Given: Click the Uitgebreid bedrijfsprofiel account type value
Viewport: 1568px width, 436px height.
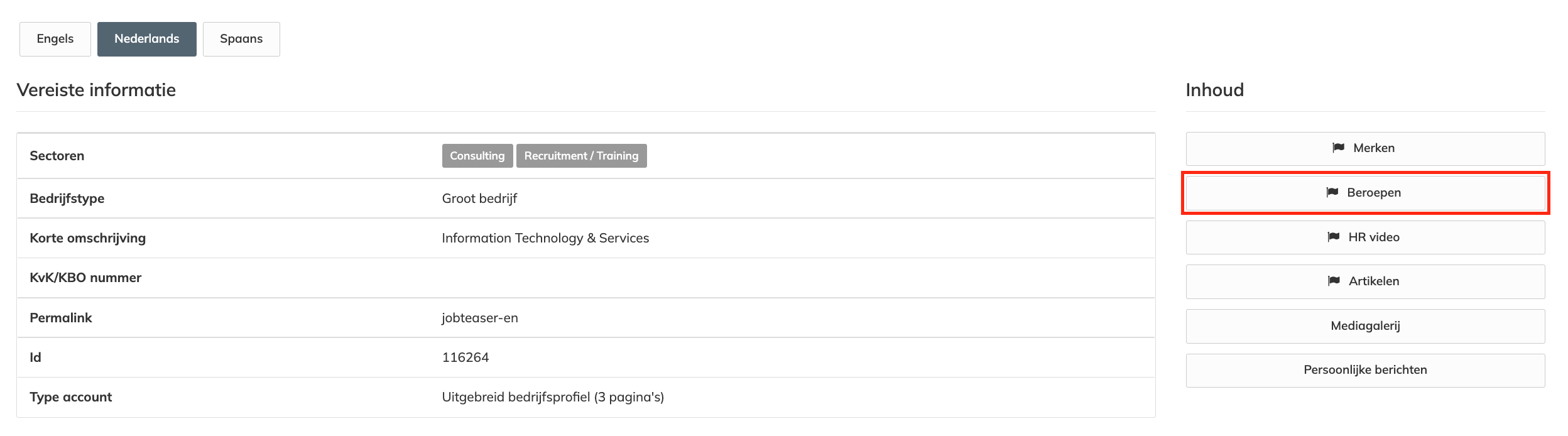Looking at the screenshot, I should (553, 397).
